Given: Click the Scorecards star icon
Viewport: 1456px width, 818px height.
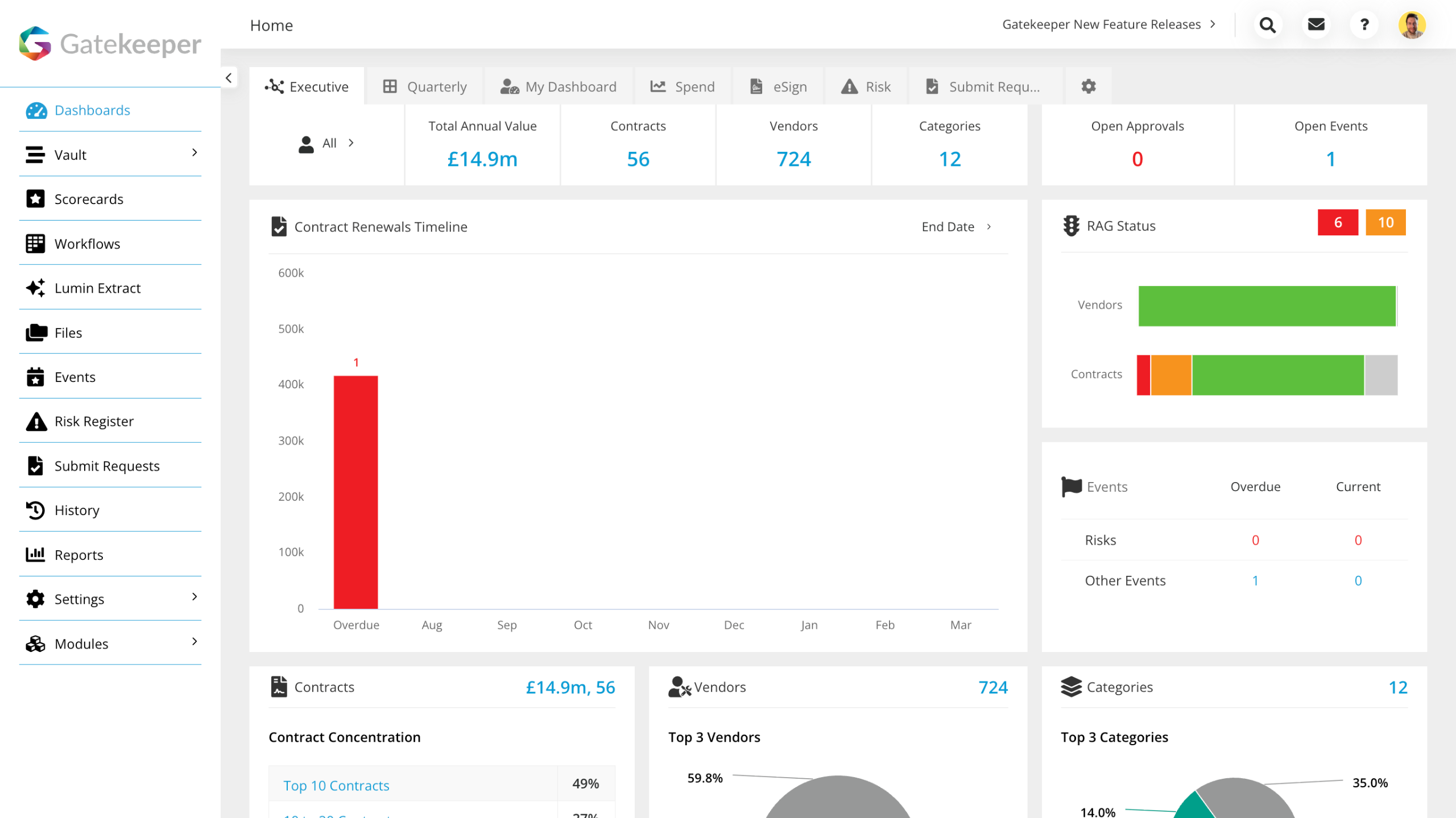Looking at the screenshot, I should (x=35, y=199).
